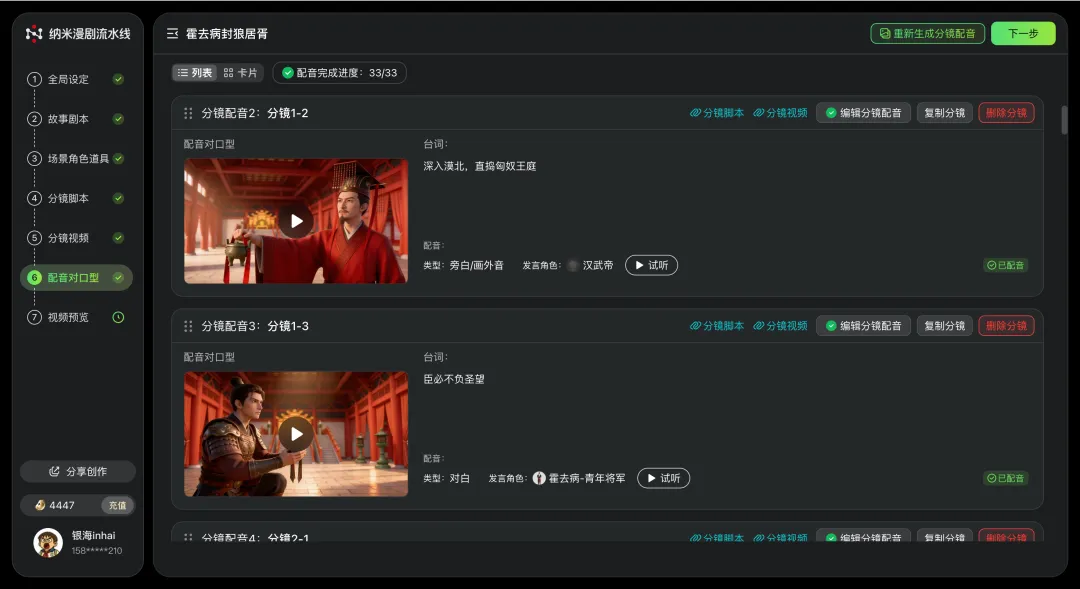Click the 分镜配音2：分镜1-2 title
This screenshot has width=1080, height=589.
[255, 113]
